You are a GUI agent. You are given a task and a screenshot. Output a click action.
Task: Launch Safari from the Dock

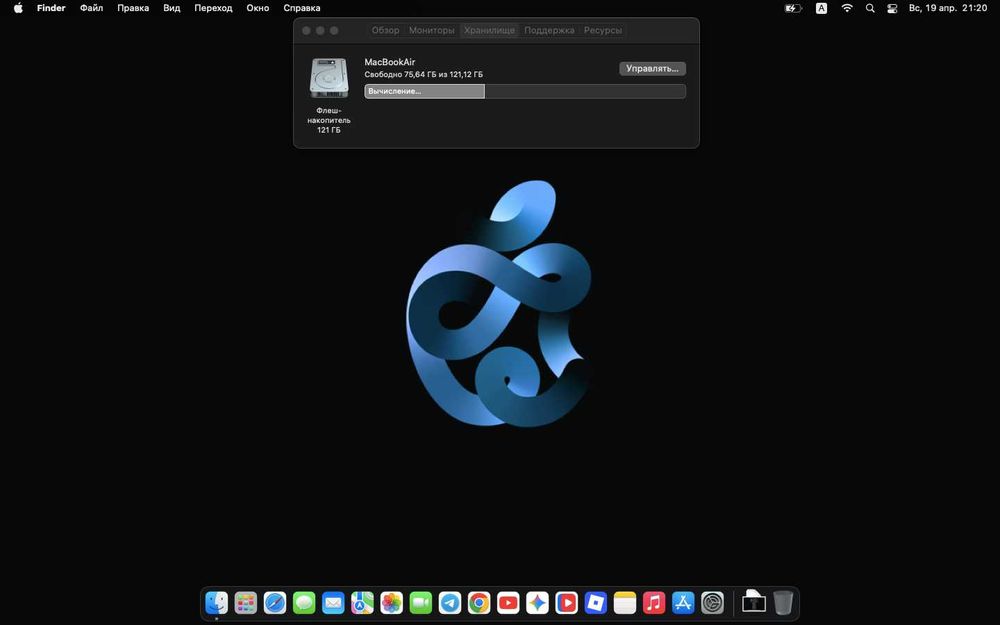point(275,602)
